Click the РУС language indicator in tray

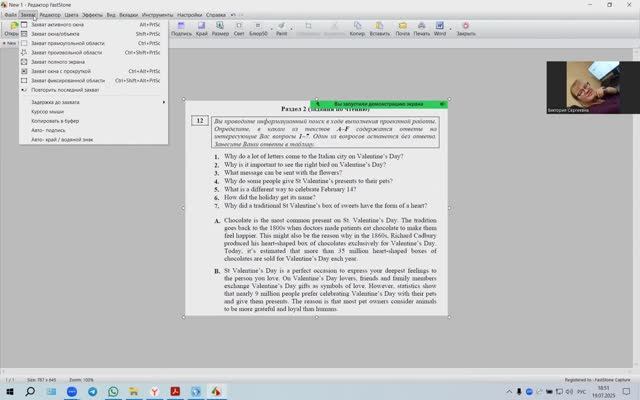(581, 392)
